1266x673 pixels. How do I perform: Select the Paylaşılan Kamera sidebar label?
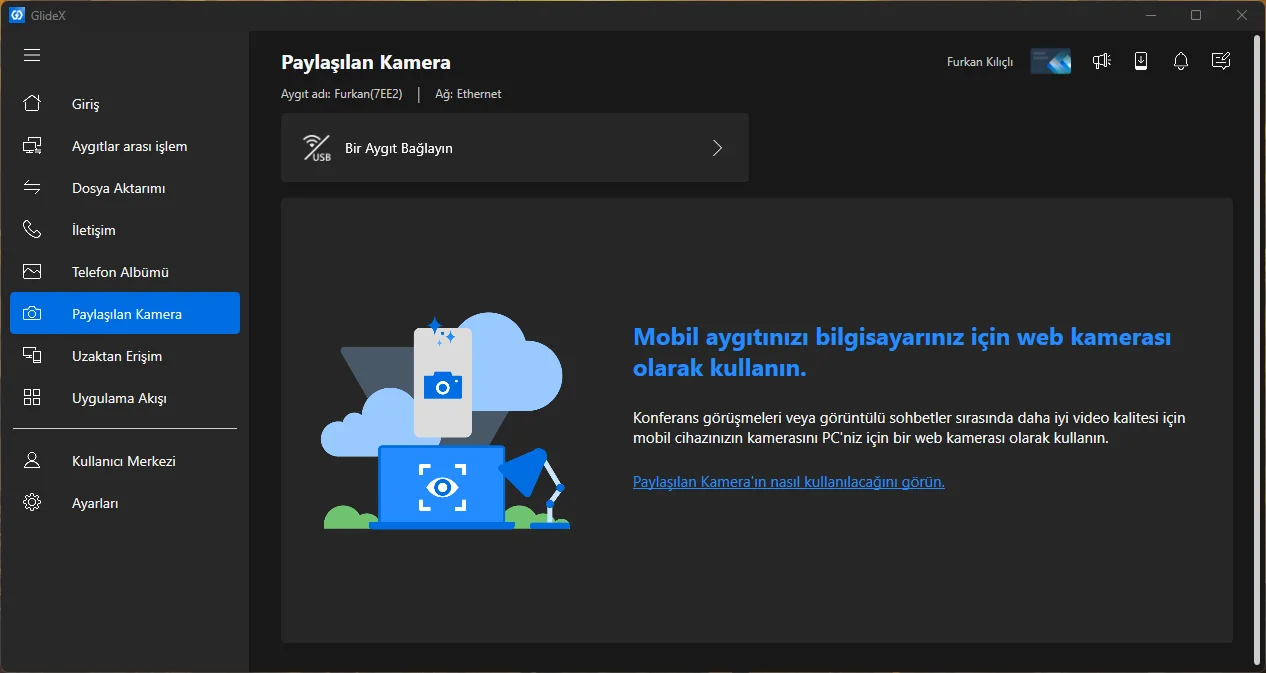point(127,314)
